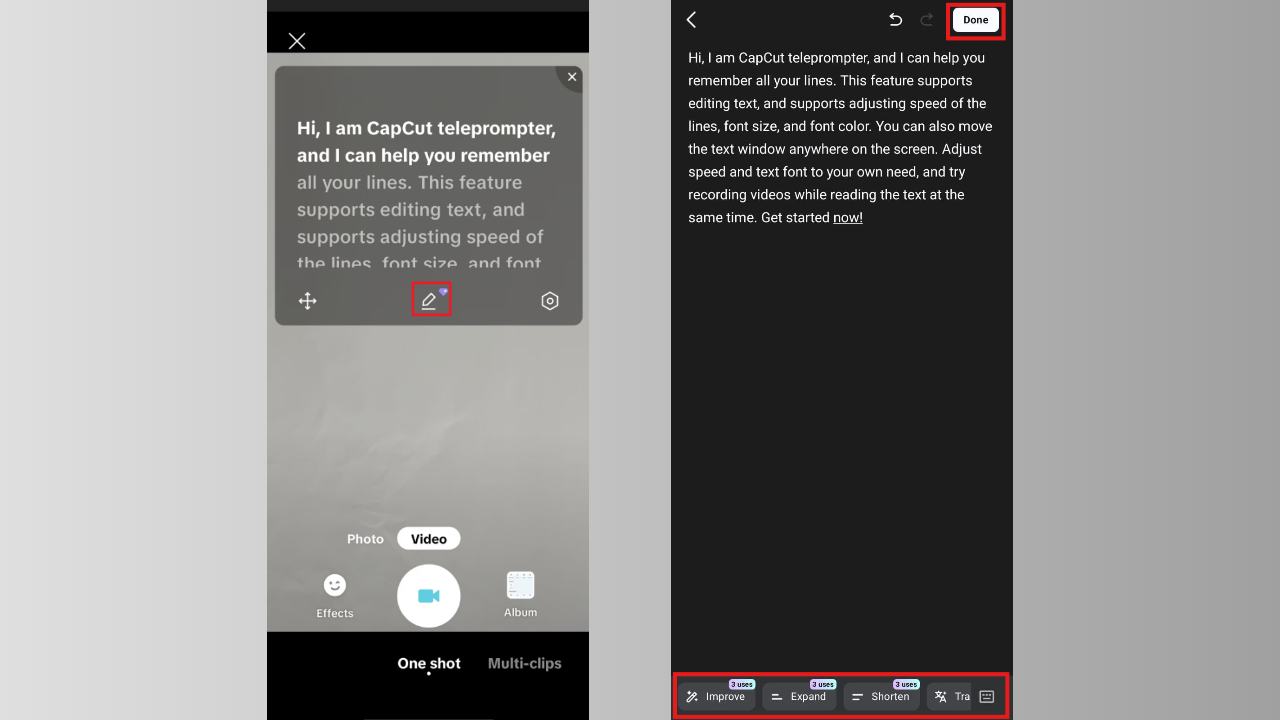Open teleprompter settings hexagon icon

pyautogui.click(x=550, y=301)
